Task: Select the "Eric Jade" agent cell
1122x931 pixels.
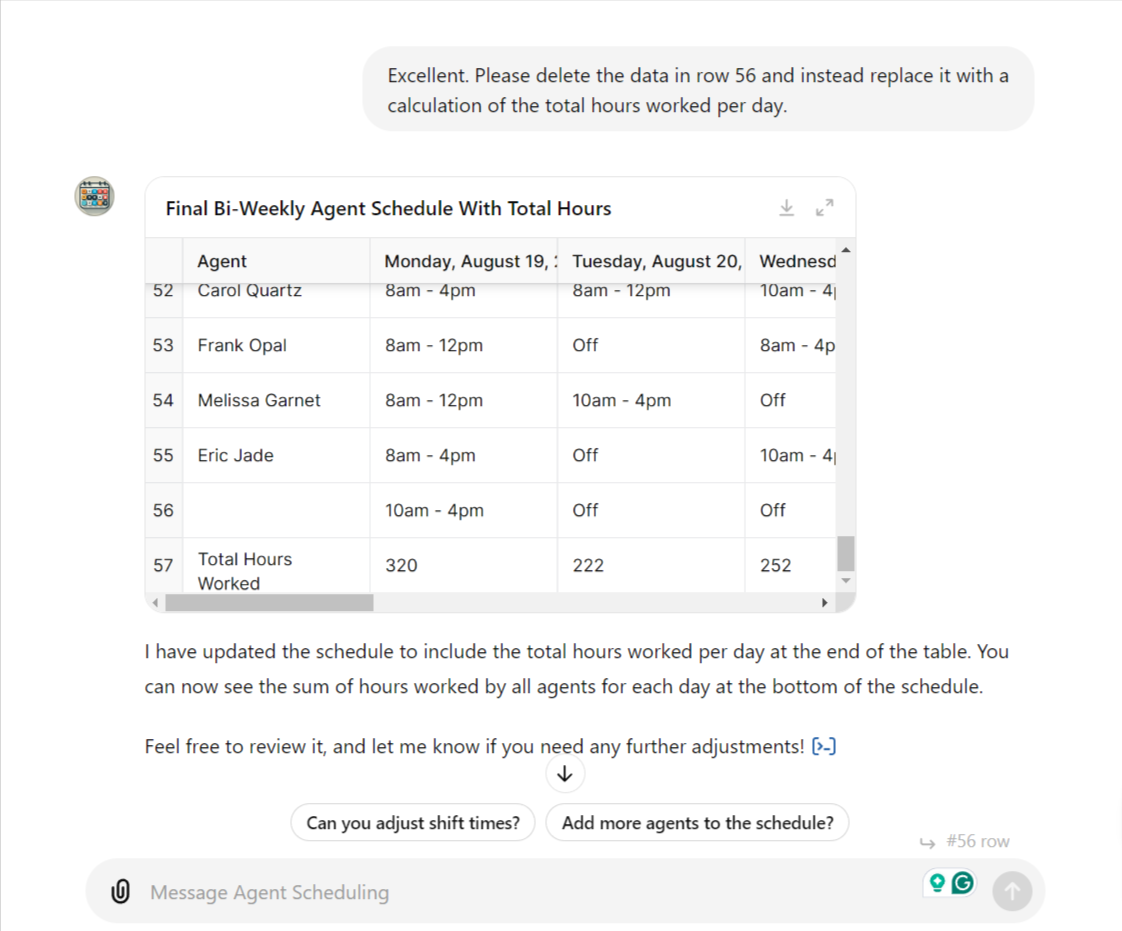Action: click(235, 455)
